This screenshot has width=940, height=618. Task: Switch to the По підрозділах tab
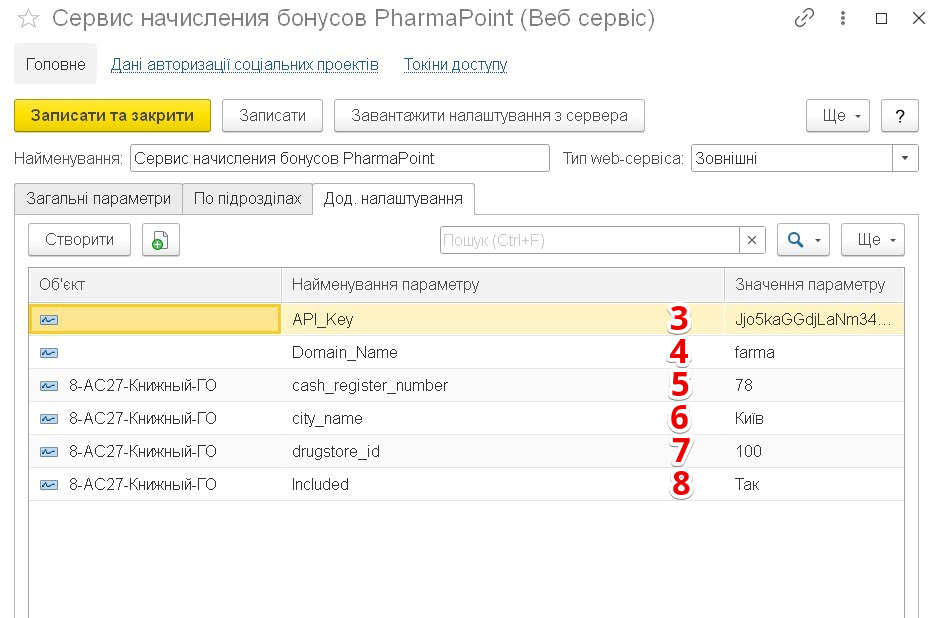pos(247,198)
